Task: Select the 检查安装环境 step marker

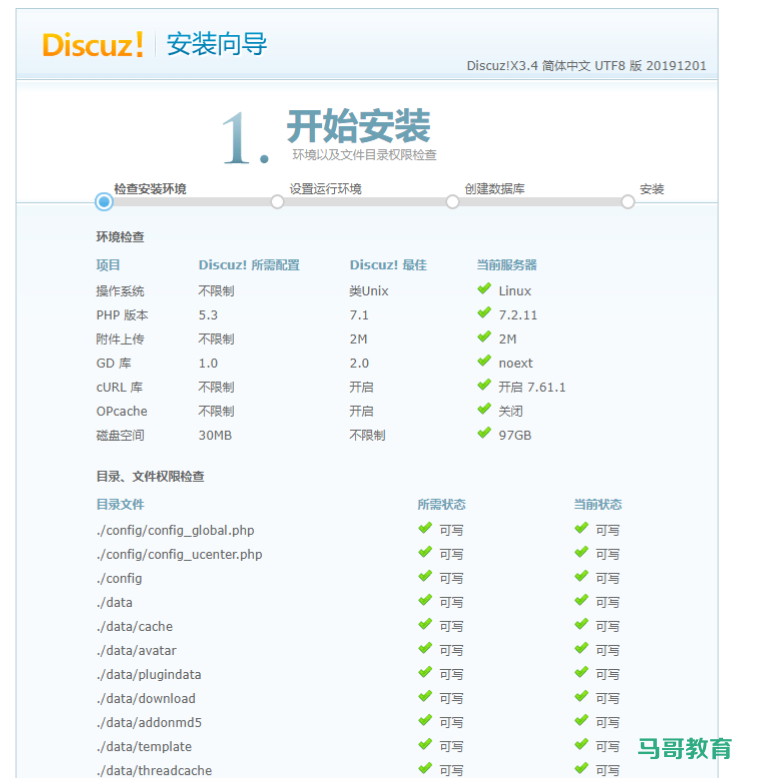Action: click(104, 202)
